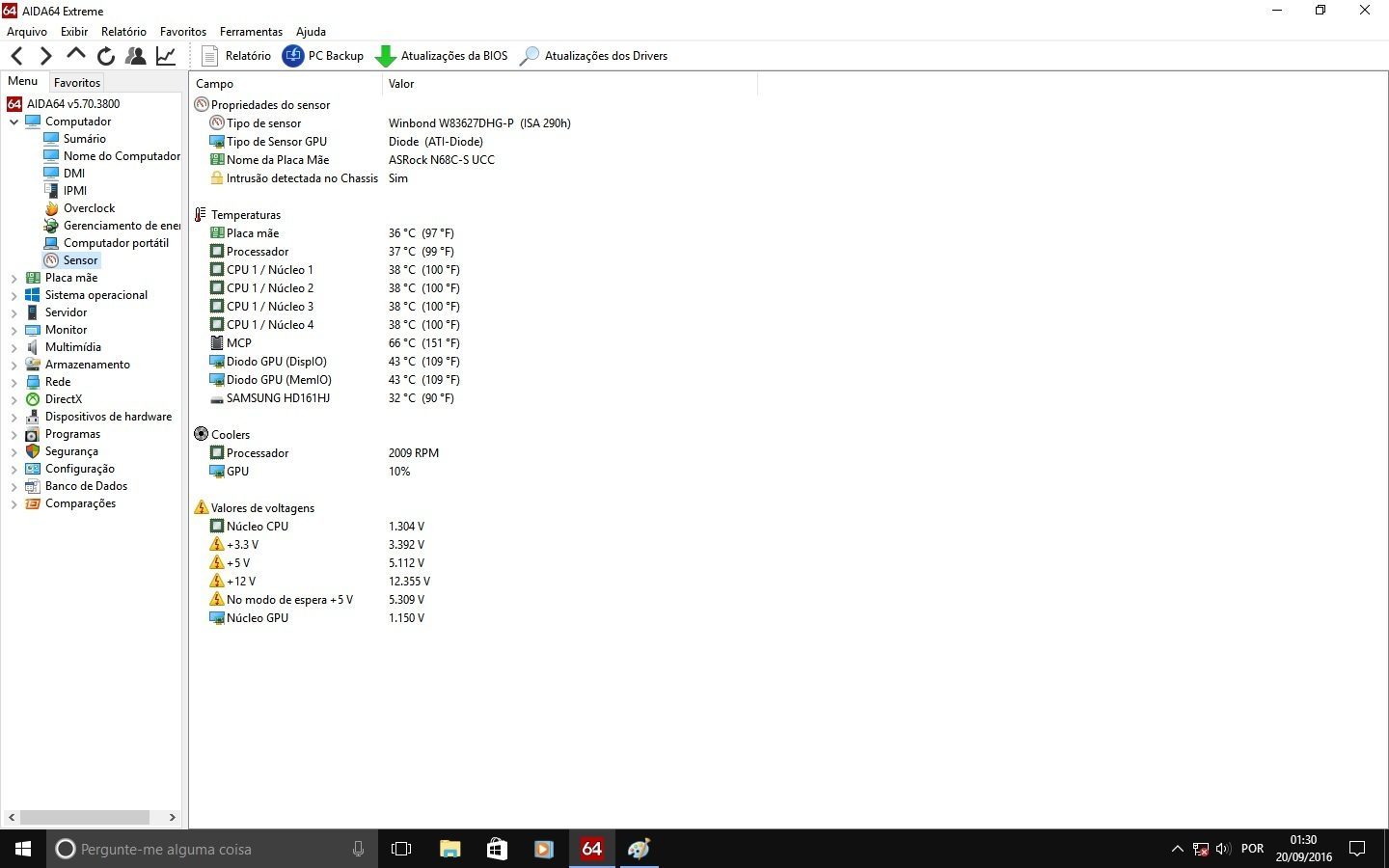Image resolution: width=1389 pixels, height=868 pixels.
Task: Select the AIDA64 v5.70.3800 root node
Action: pyautogui.click(x=72, y=104)
